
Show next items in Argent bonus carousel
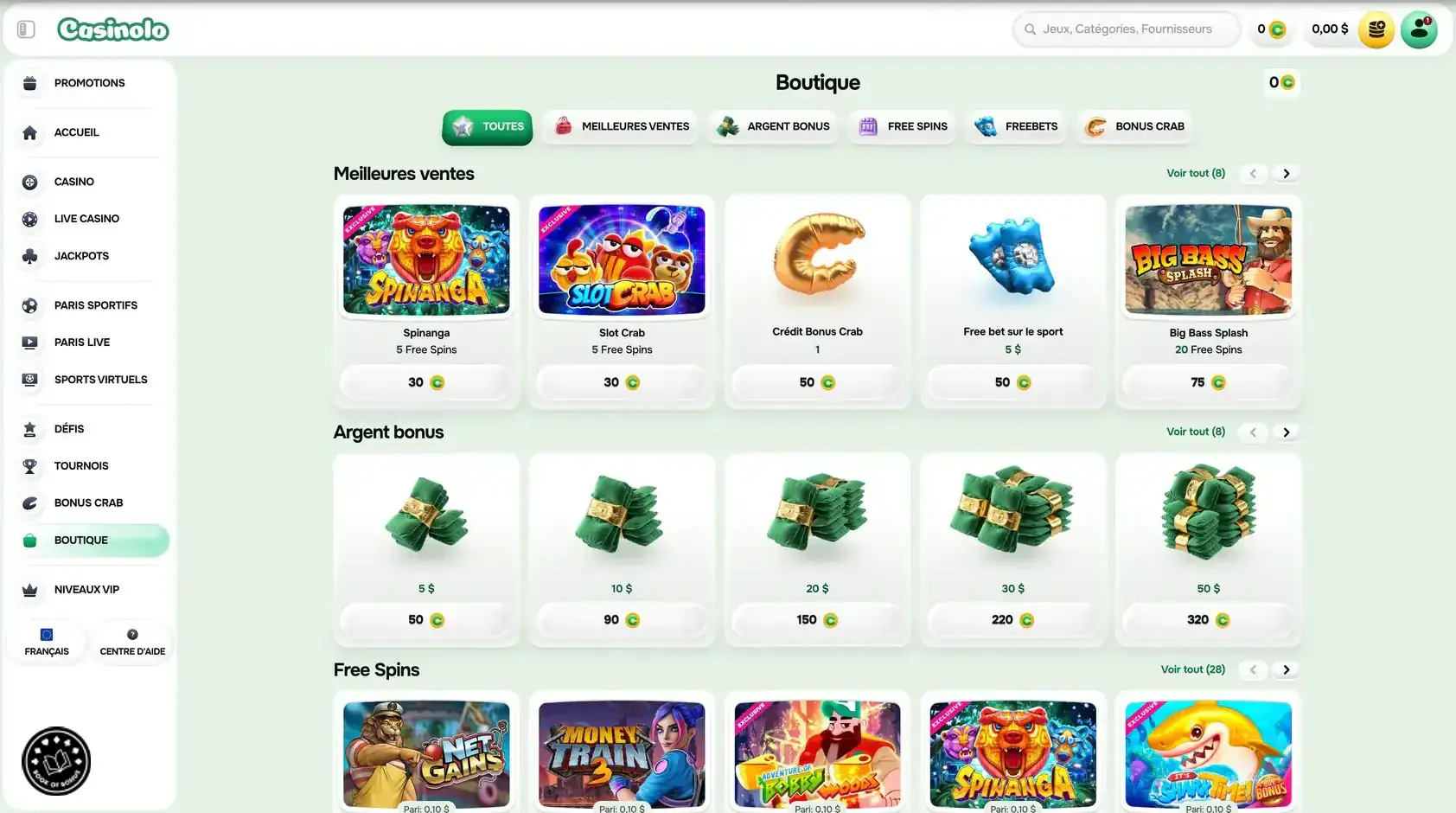(x=1286, y=432)
